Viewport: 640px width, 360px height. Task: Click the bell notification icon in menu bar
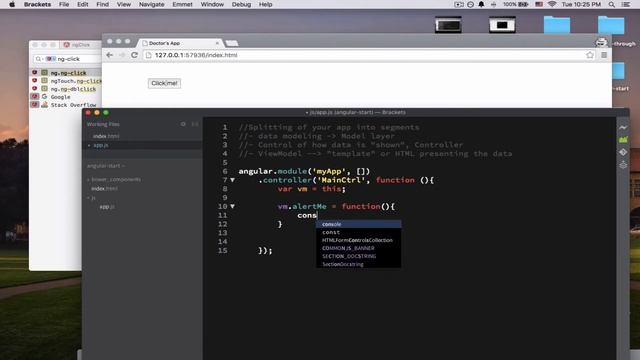[482, 4]
